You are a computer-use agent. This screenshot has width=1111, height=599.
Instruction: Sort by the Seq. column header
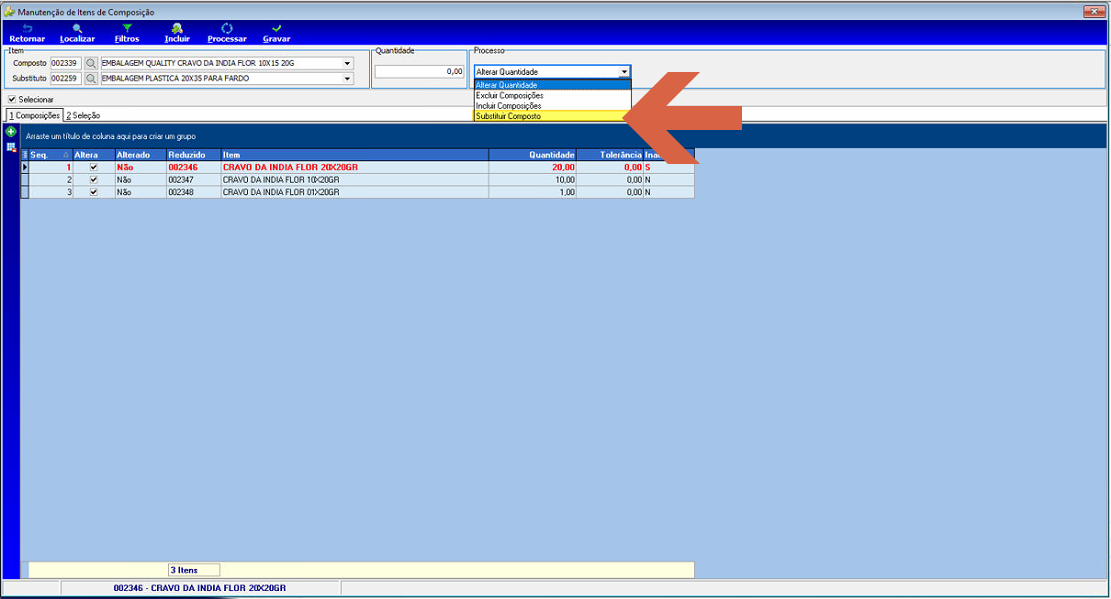tap(50, 155)
